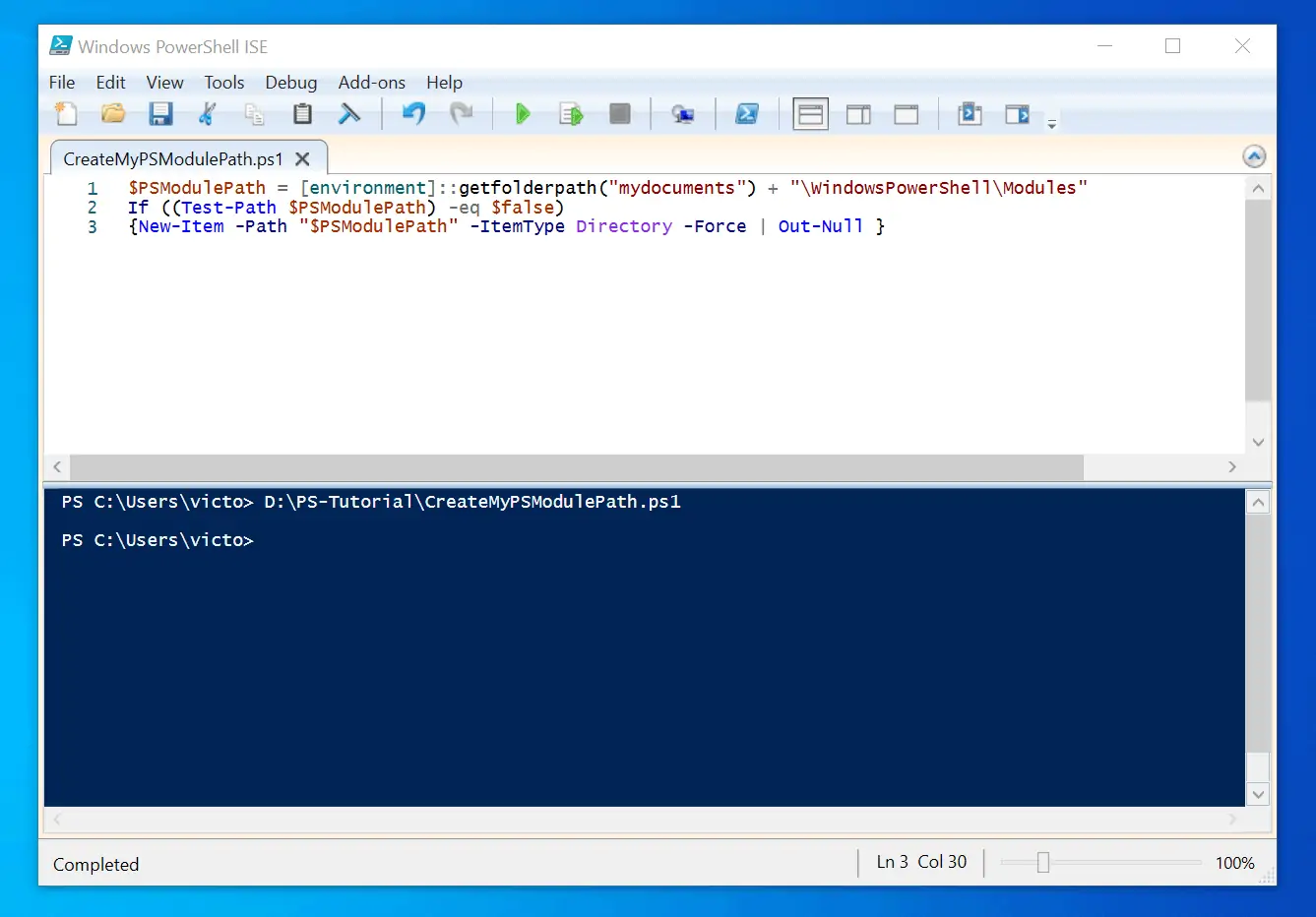1316x917 pixels.
Task: Close the CreateMyPSModulePath.ps1 tab
Action: [x=303, y=158]
